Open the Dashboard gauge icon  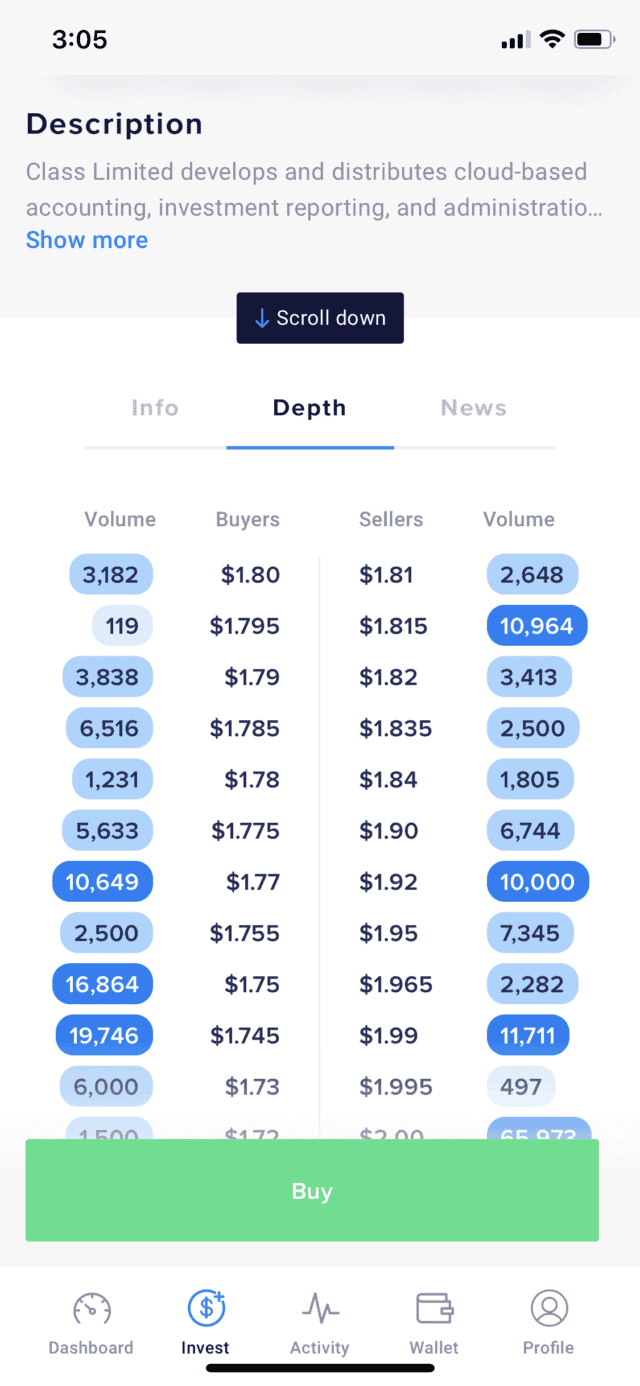[x=91, y=1308]
